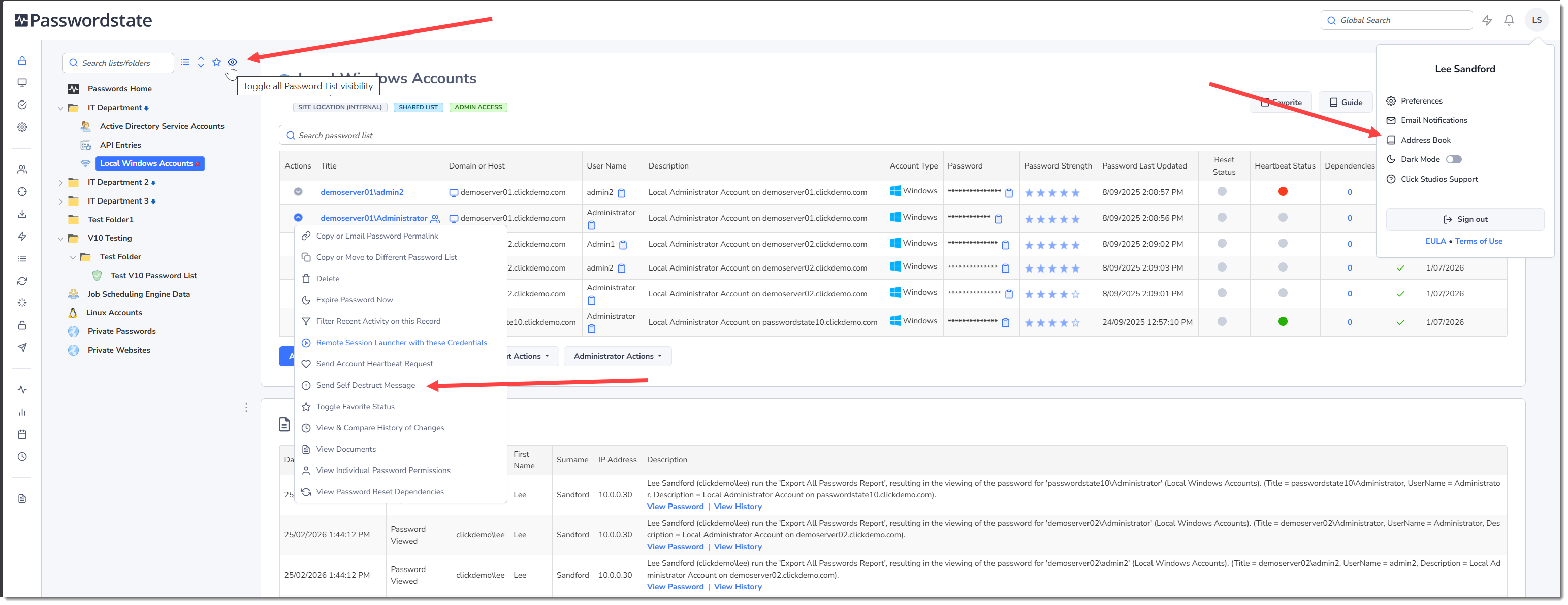Focus the Global Search field
This screenshot has height=605, width=1568.
point(1396,20)
